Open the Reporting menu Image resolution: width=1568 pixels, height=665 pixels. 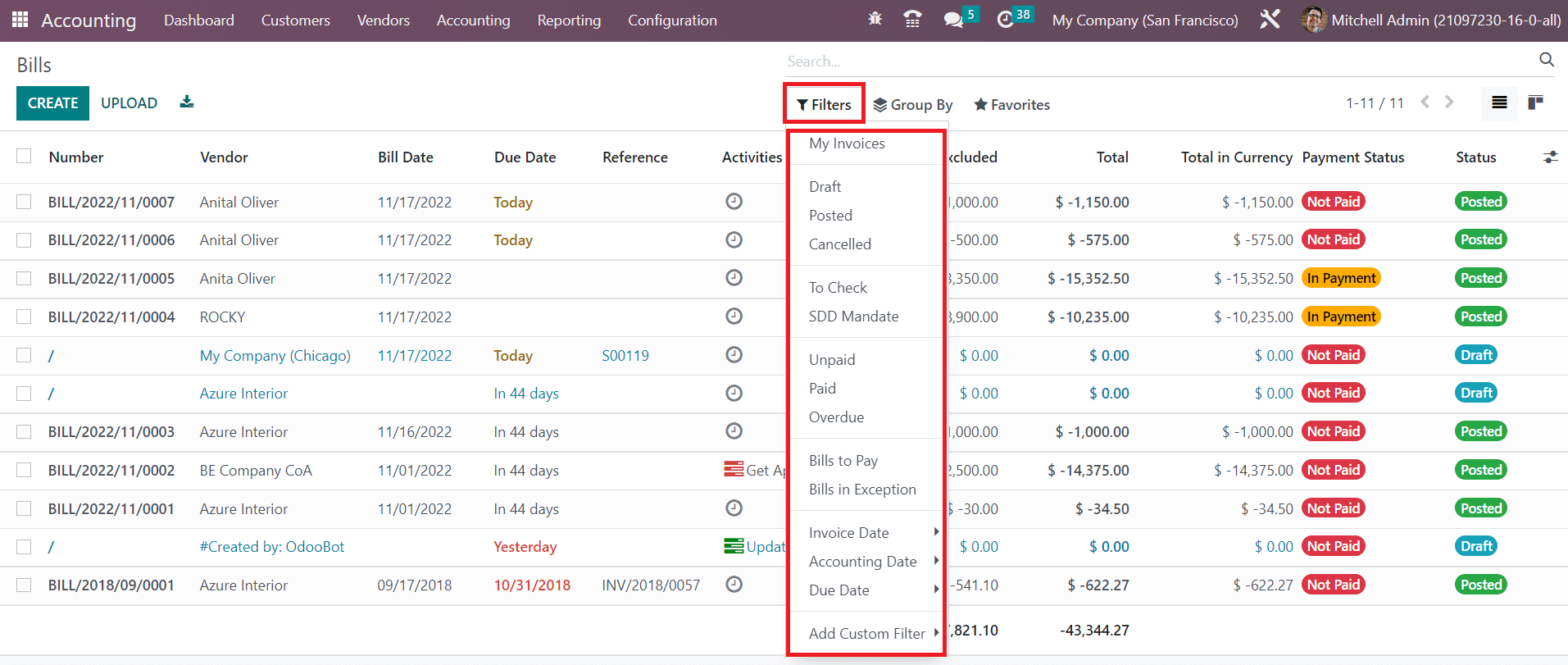pos(569,20)
